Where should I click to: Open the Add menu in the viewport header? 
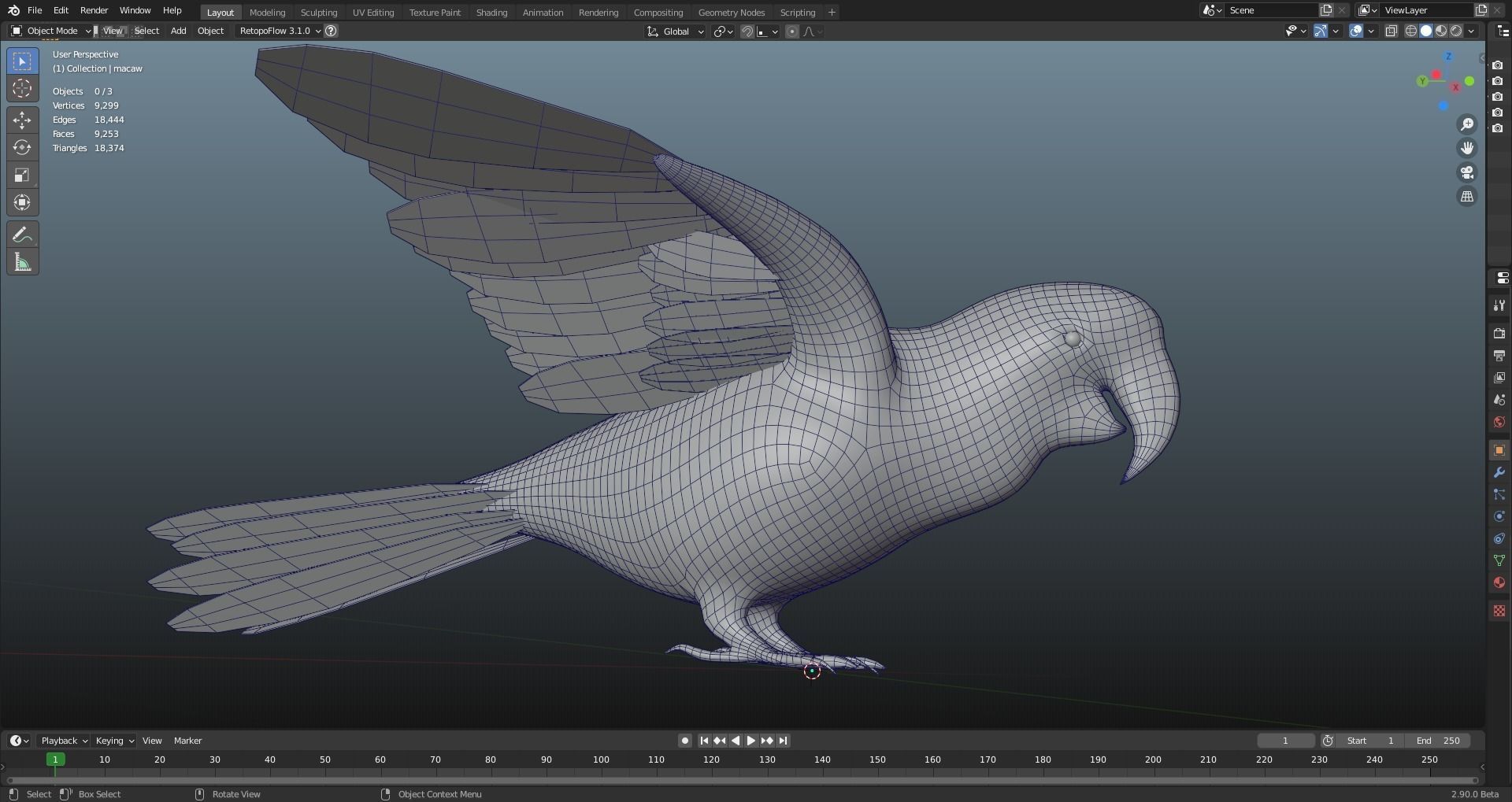click(179, 31)
